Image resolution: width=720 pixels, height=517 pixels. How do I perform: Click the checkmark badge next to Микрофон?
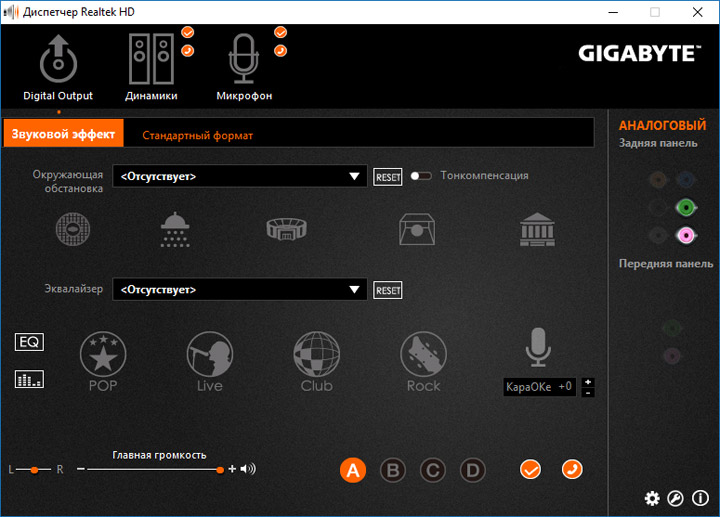pos(281,32)
